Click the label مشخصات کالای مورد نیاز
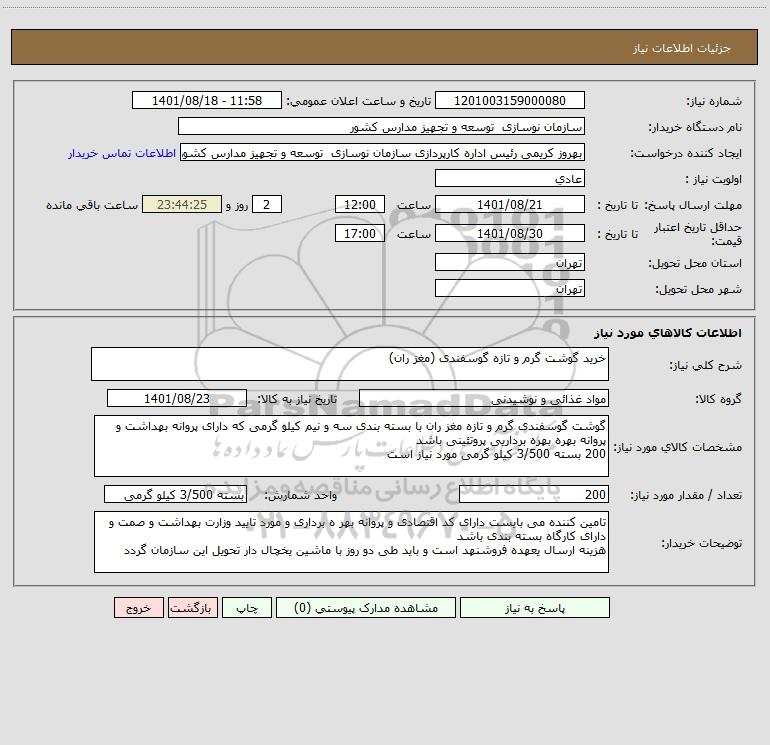Screen dimensions: 770x745 point(678,447)
